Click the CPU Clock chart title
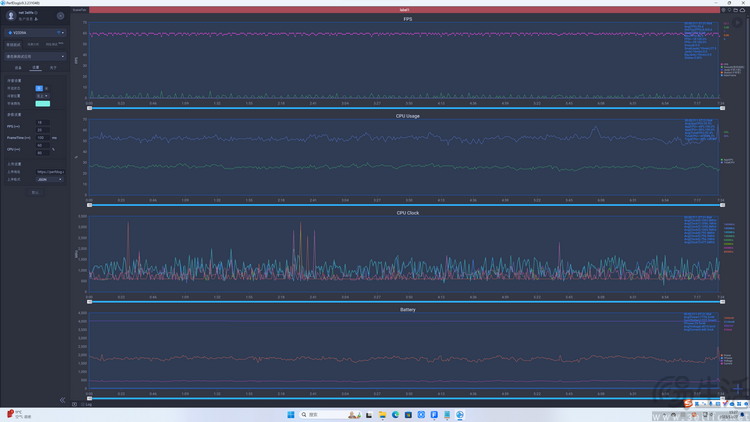 point(408,213)
